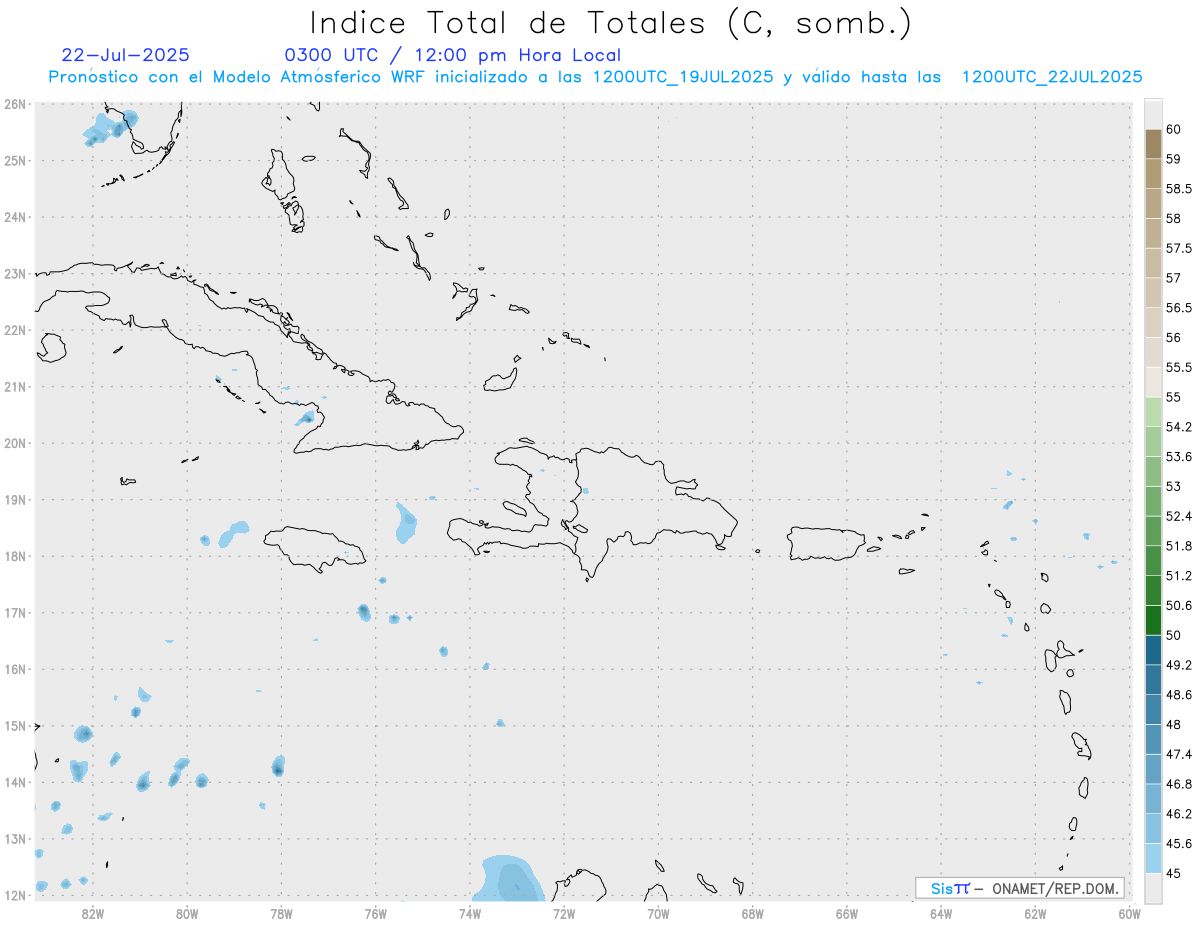This screenshot has height=927, width=1200.
Task: Click the light blue segment between 45 and 45.6
Action: (1153, 858)
